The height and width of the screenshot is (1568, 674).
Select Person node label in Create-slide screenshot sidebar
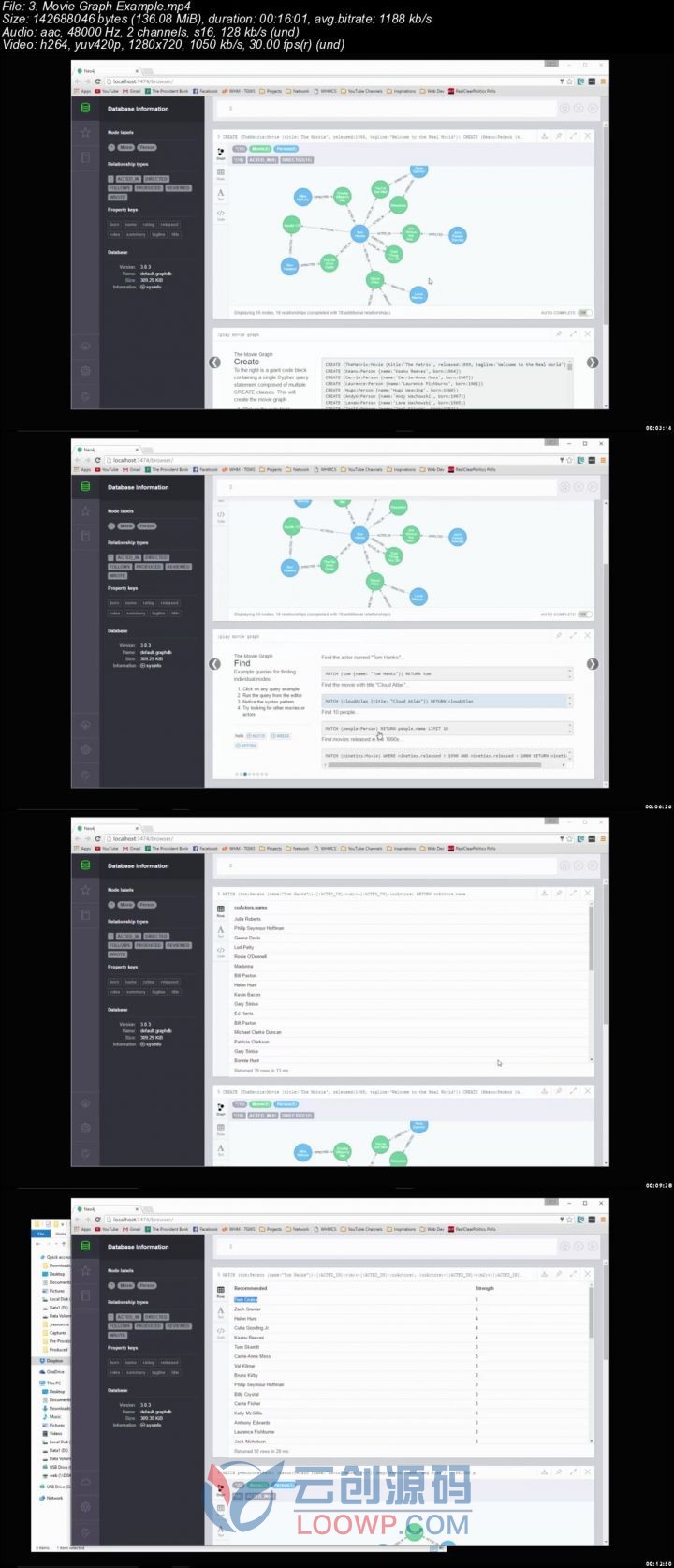(x=147, y=147)
